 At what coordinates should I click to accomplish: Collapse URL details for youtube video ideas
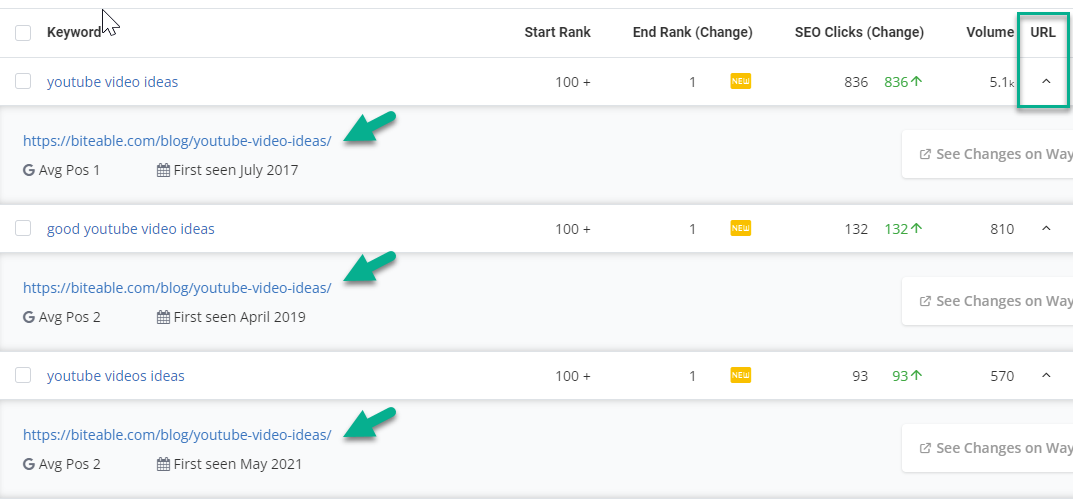click(x=1046, y=81)
